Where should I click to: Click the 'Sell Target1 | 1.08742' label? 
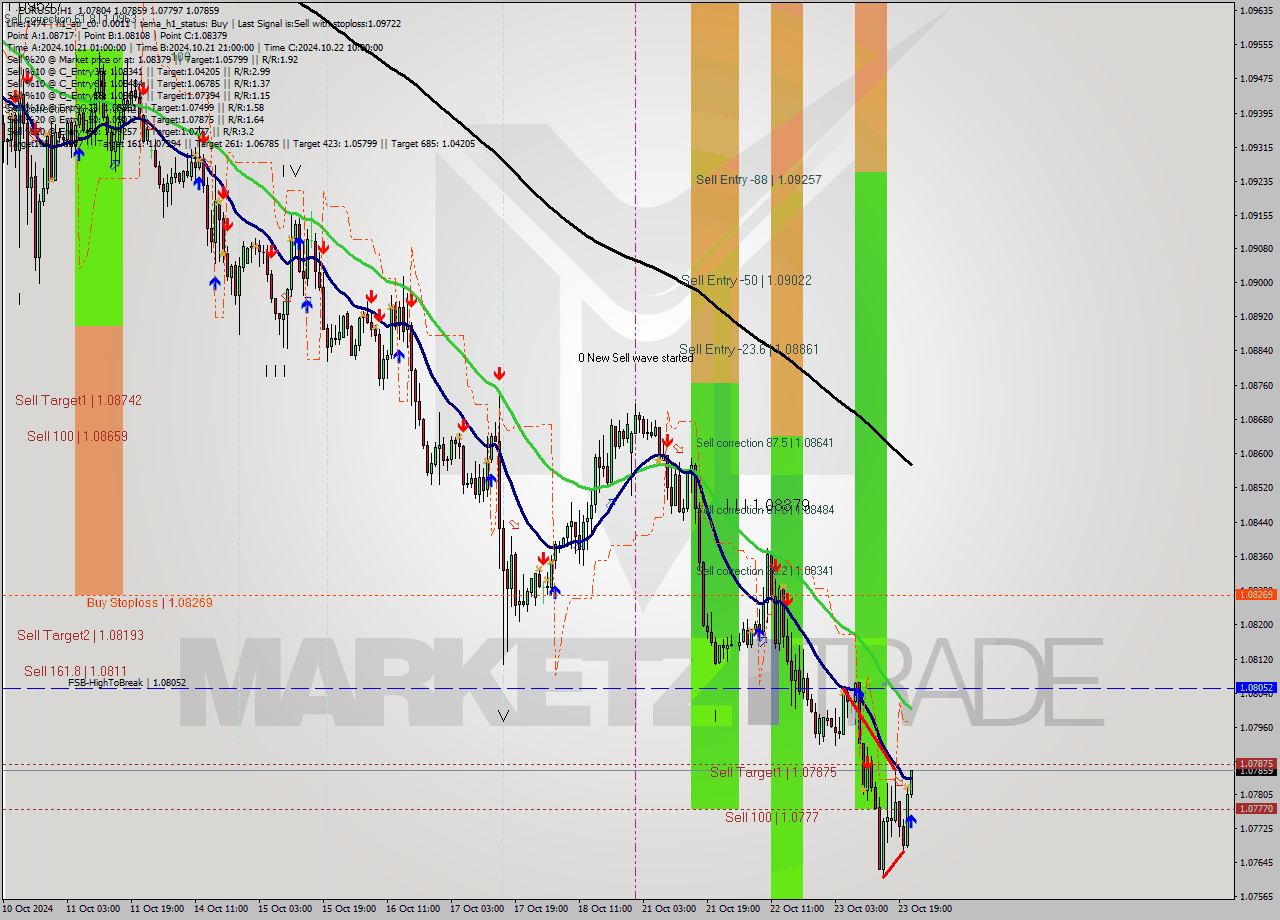click(78, 400)
